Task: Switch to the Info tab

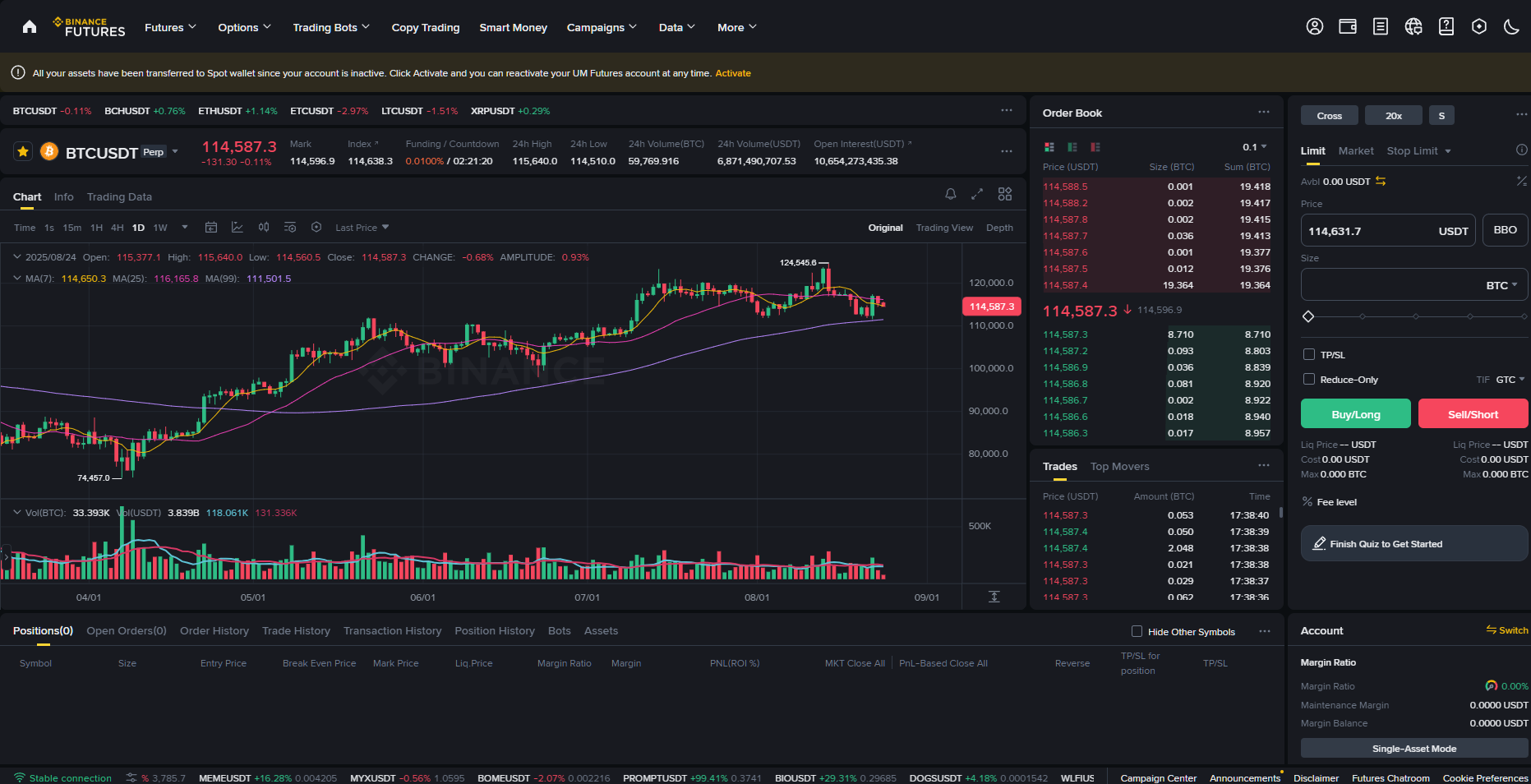Action: (63, 197)
